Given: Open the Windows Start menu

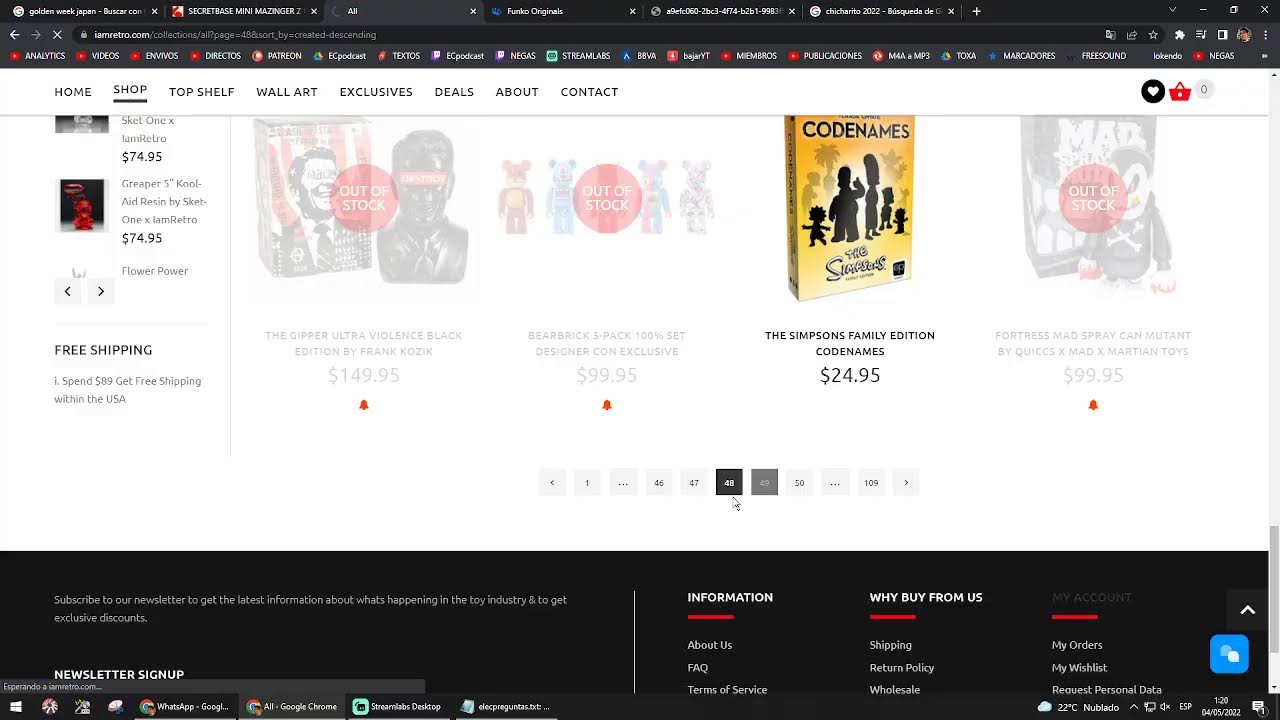Looking at the screenshot, I should (x=16, y=706).
